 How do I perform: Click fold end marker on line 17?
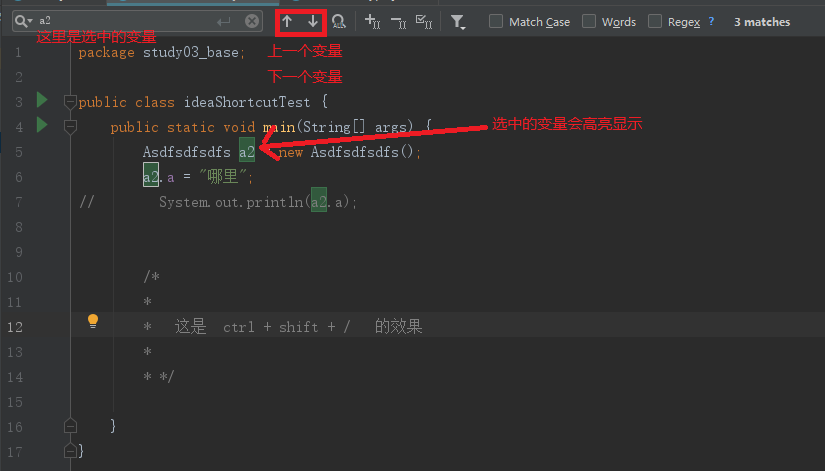click(70, 451)
